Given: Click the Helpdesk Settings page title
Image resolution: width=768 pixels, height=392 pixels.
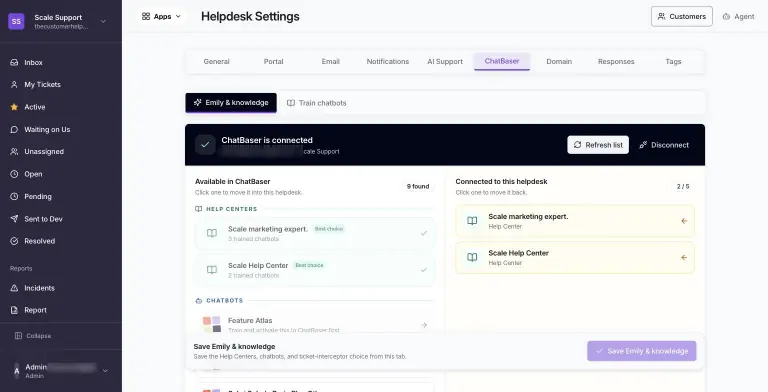Looking at the screenshot, I should [250, 16].
